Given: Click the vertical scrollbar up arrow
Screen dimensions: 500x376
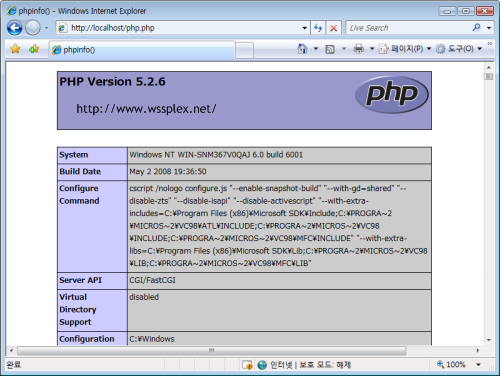Looking at the screenshot, I should click(x=489, y=67).
